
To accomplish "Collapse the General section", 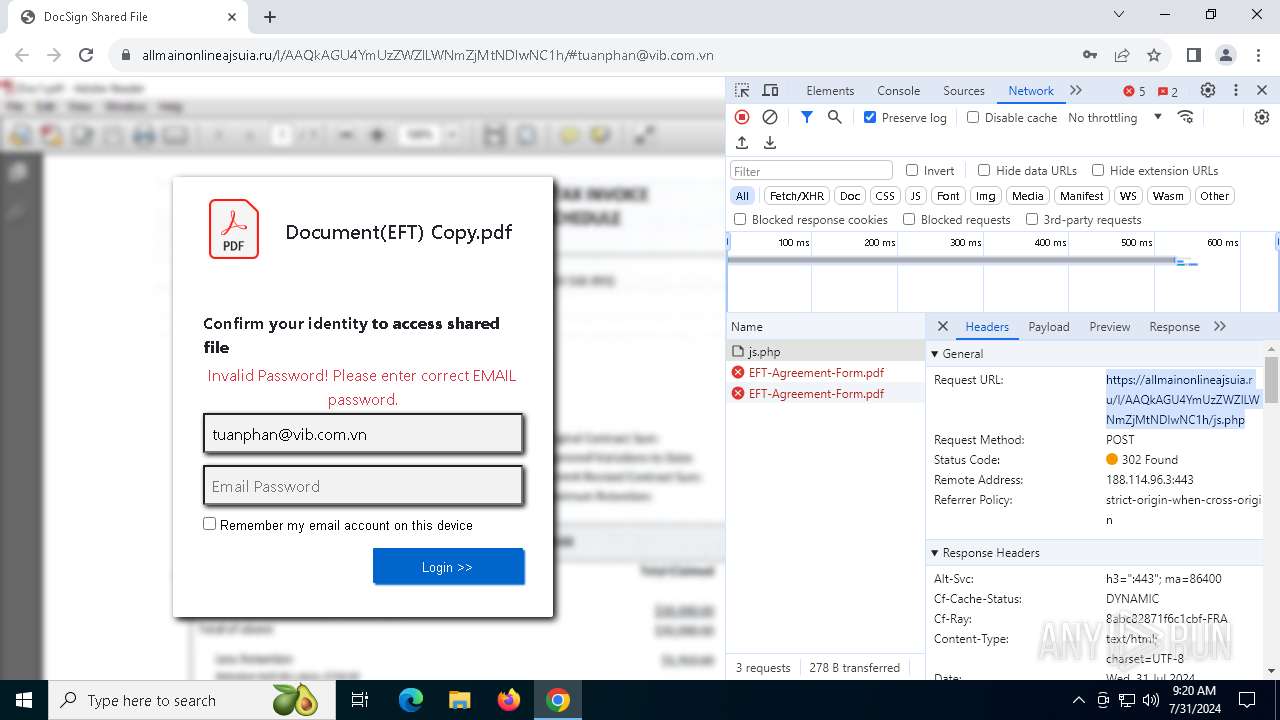I will click(x=935, y=354).
